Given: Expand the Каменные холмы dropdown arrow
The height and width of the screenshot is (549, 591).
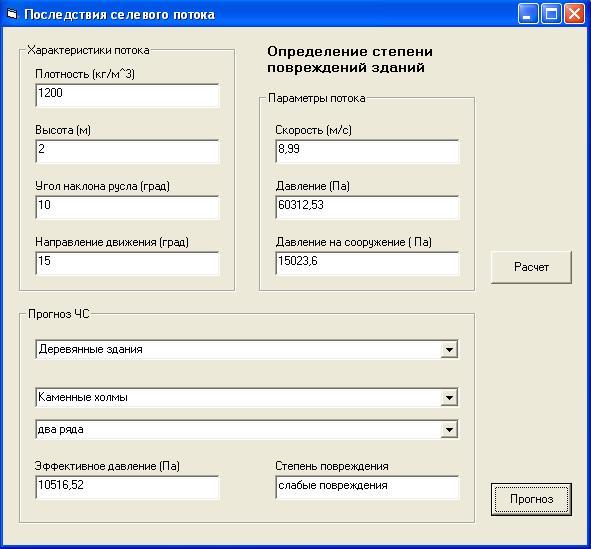Looking at the screenshot, I should tap(449, 397).
